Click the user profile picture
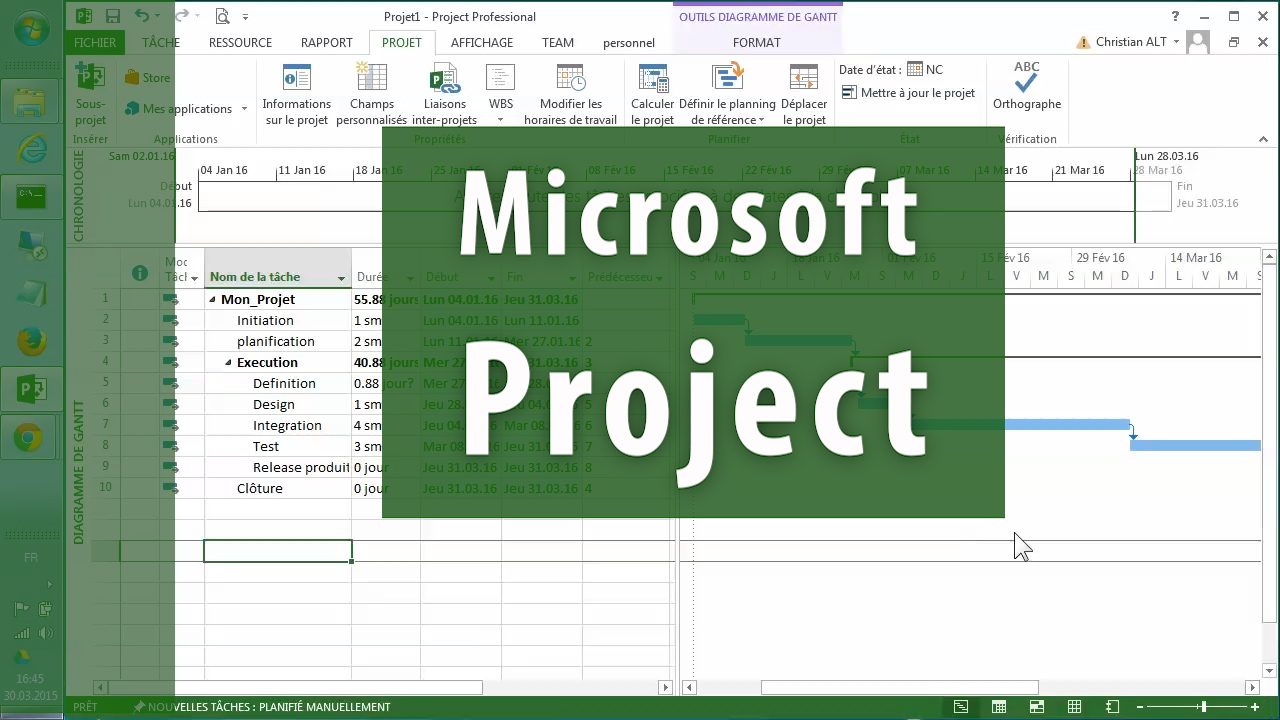 coord(1198,42)
